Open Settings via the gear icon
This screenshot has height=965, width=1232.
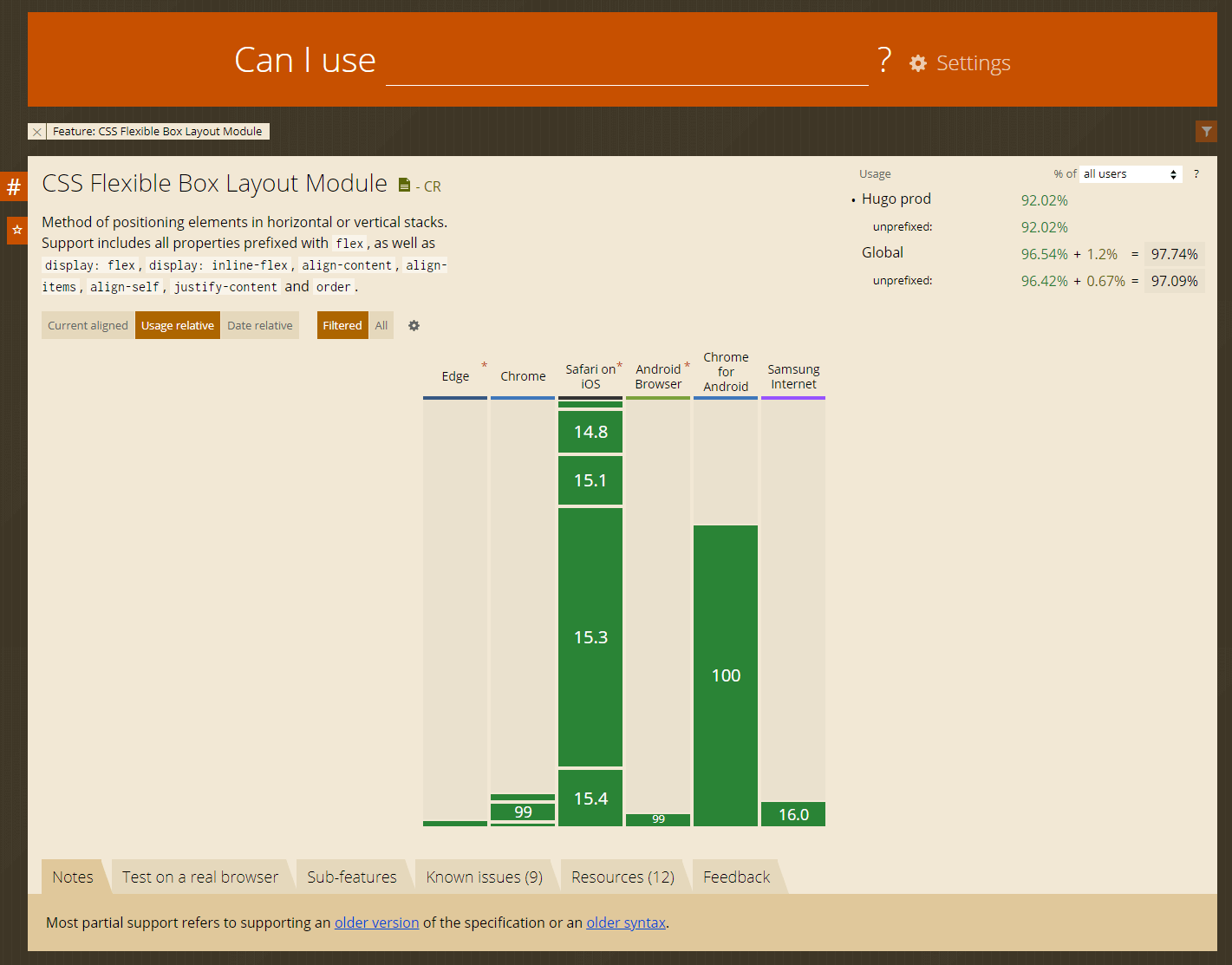[918, 63]
